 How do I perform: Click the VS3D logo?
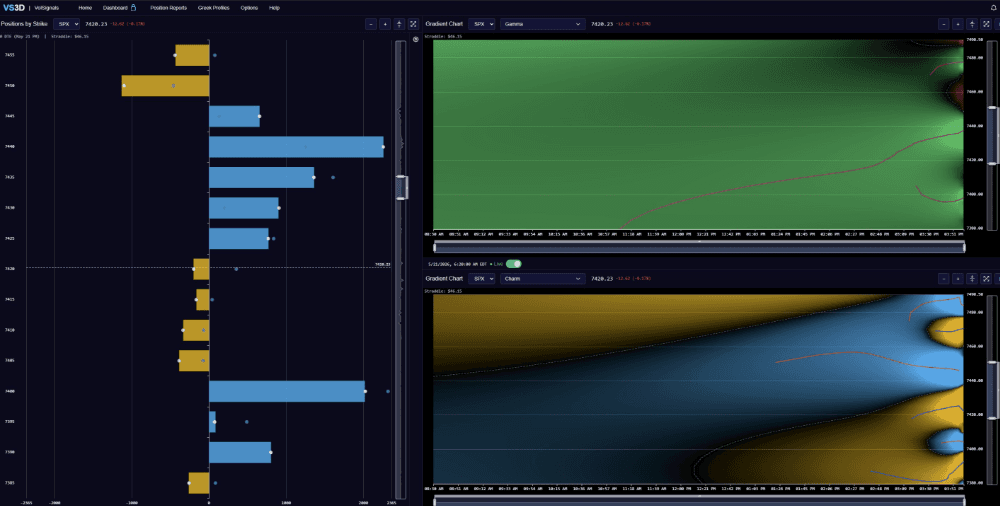pyautogui.click(x=13, y=8)
